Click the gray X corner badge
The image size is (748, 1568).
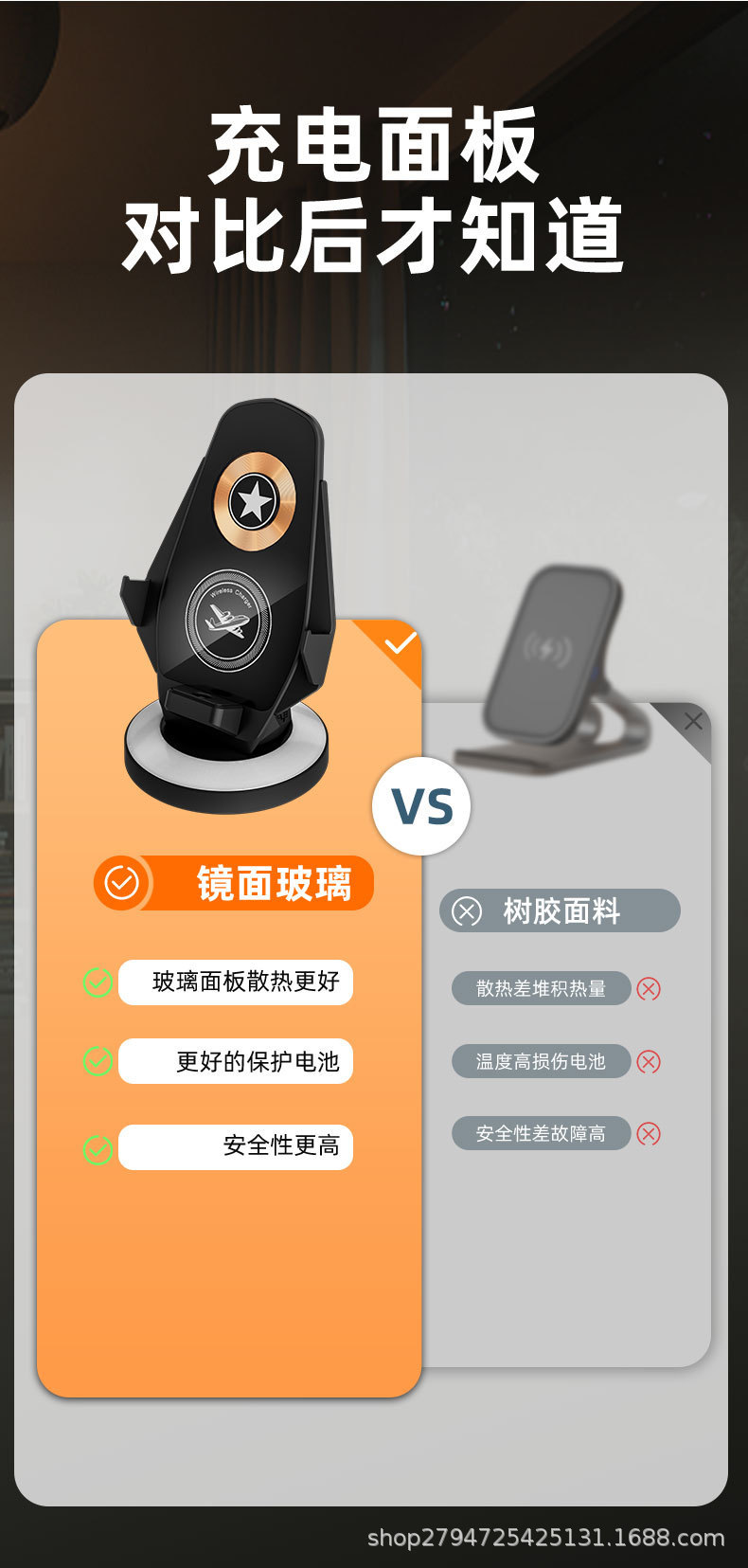[x=693, y=721]
